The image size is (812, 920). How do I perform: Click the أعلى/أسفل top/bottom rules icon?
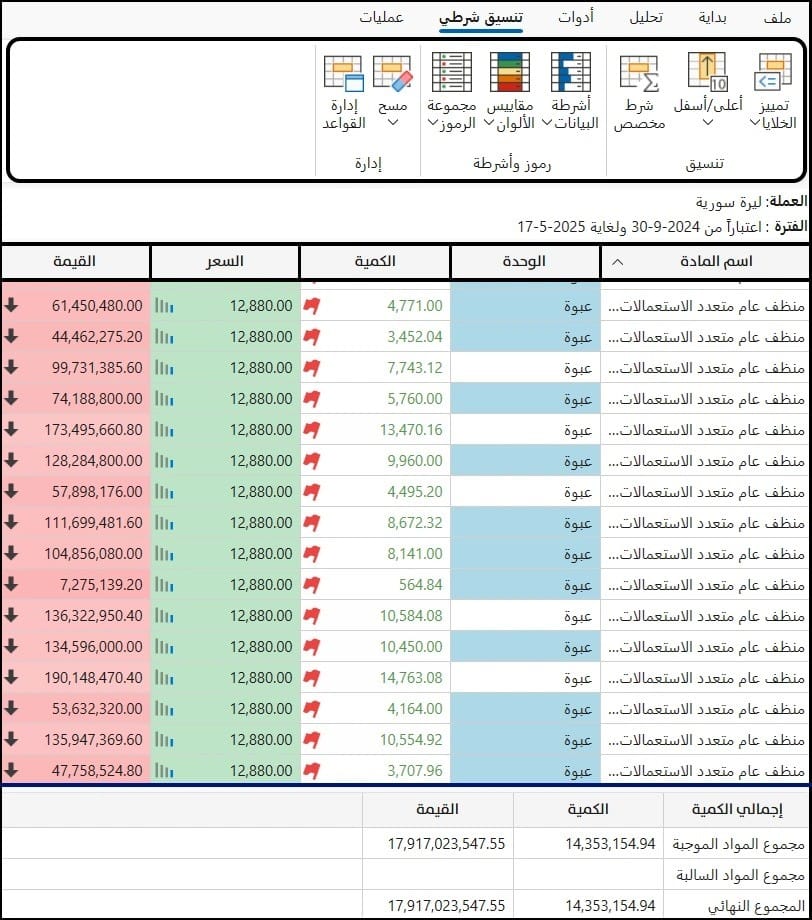[708, 72]
